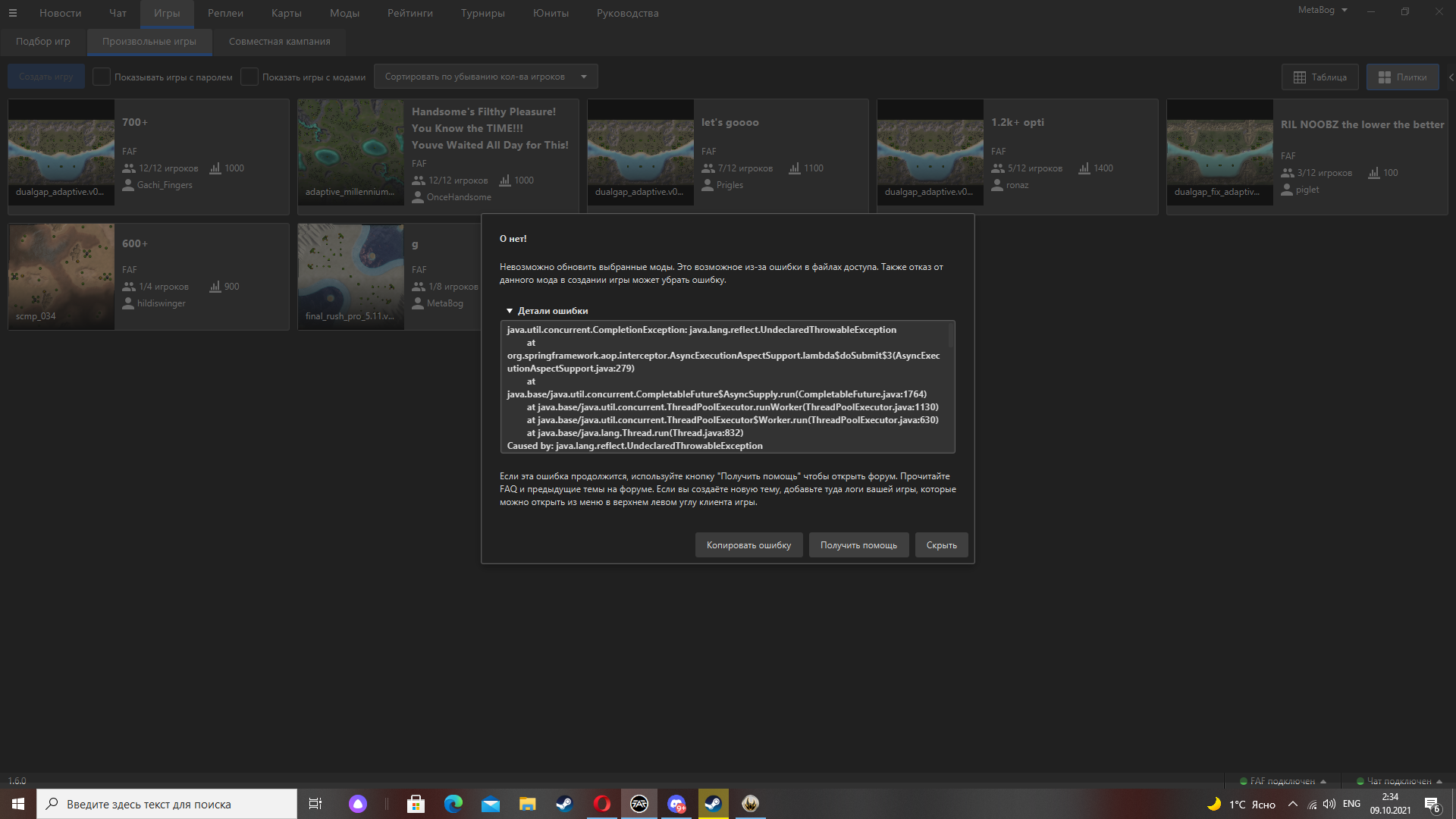
Task: Open Mail app from taskbar
Action: [491, 804]
